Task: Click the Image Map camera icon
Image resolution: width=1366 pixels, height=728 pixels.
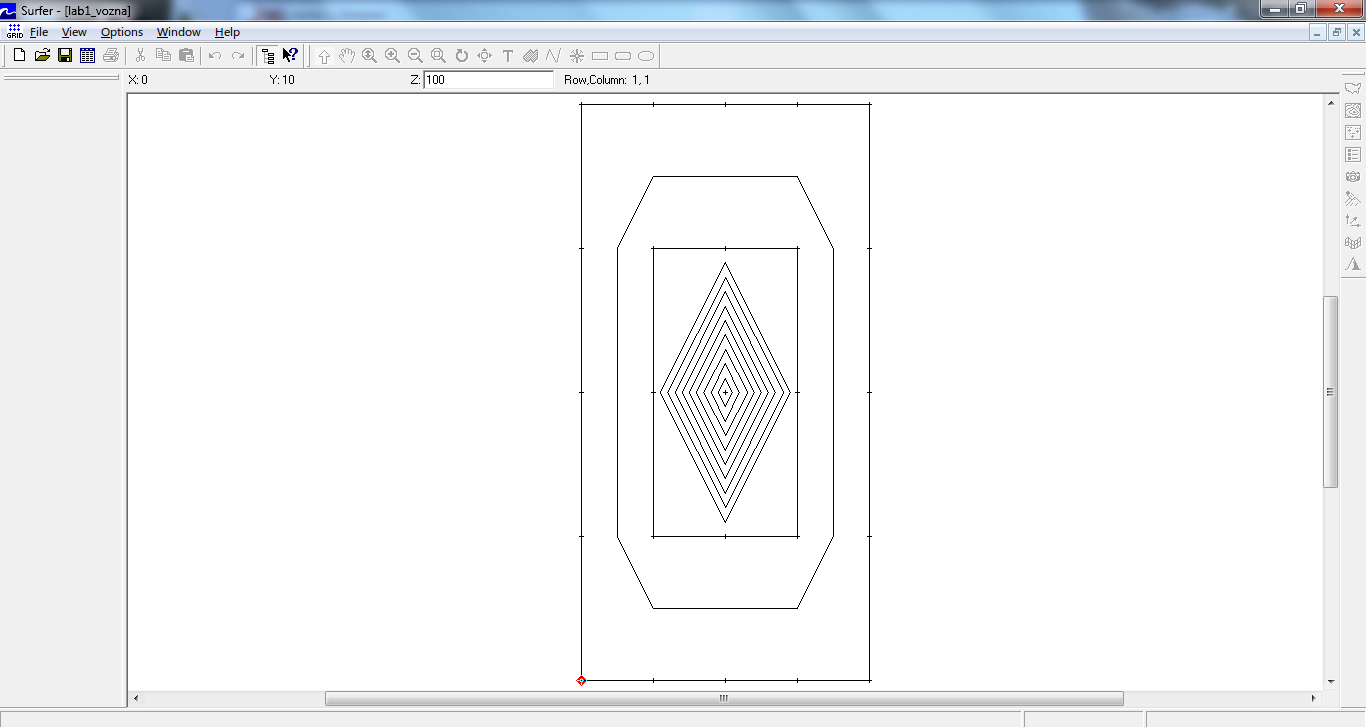Action: click(x=1353, y=176)
